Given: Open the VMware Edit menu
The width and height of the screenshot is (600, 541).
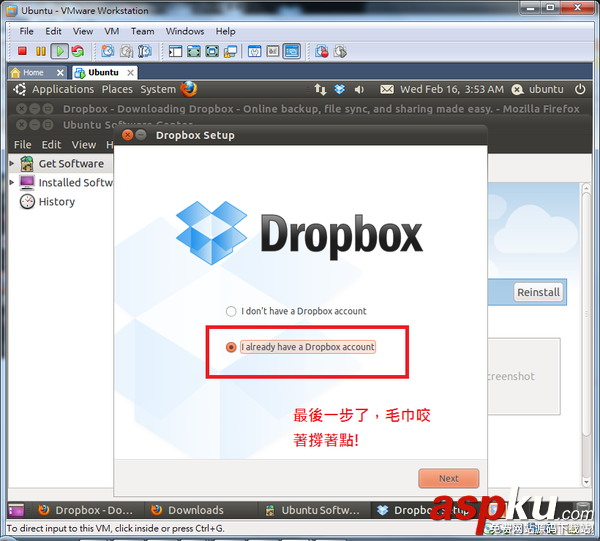Looking at the screenshot, I should coord(53,31).
